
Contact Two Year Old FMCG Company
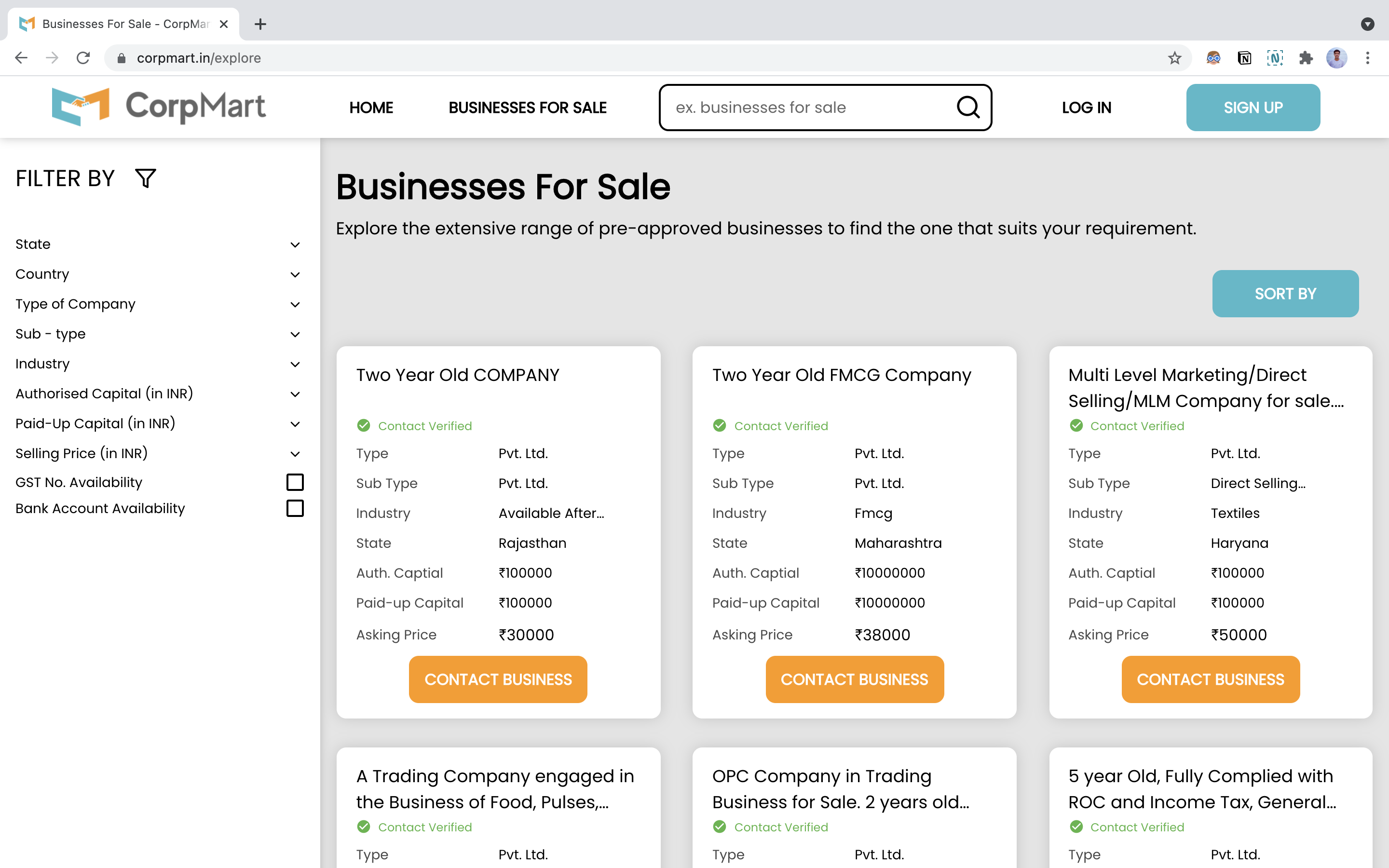pos(854,679)
